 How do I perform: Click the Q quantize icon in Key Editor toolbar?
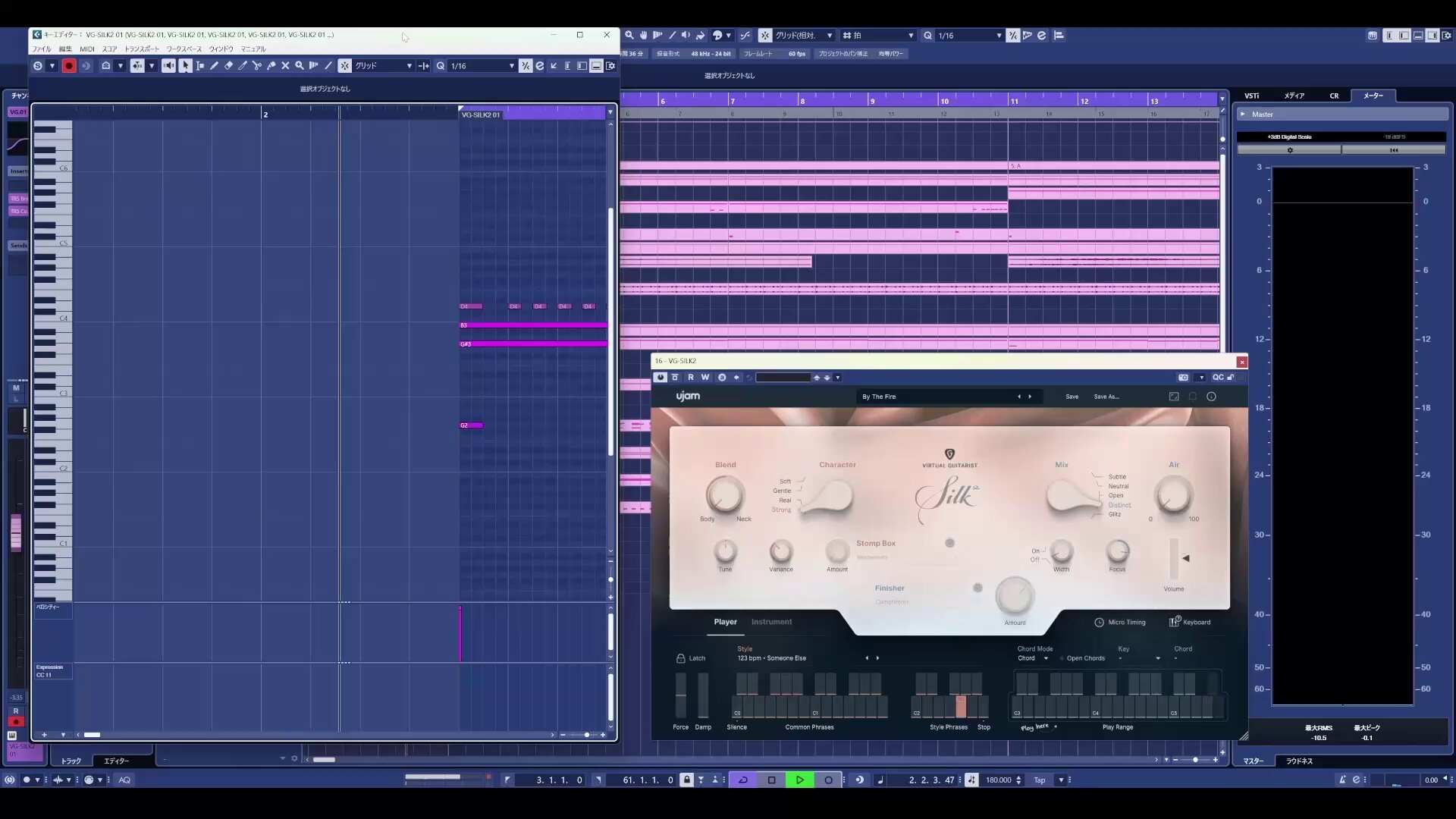click(441, 66)
